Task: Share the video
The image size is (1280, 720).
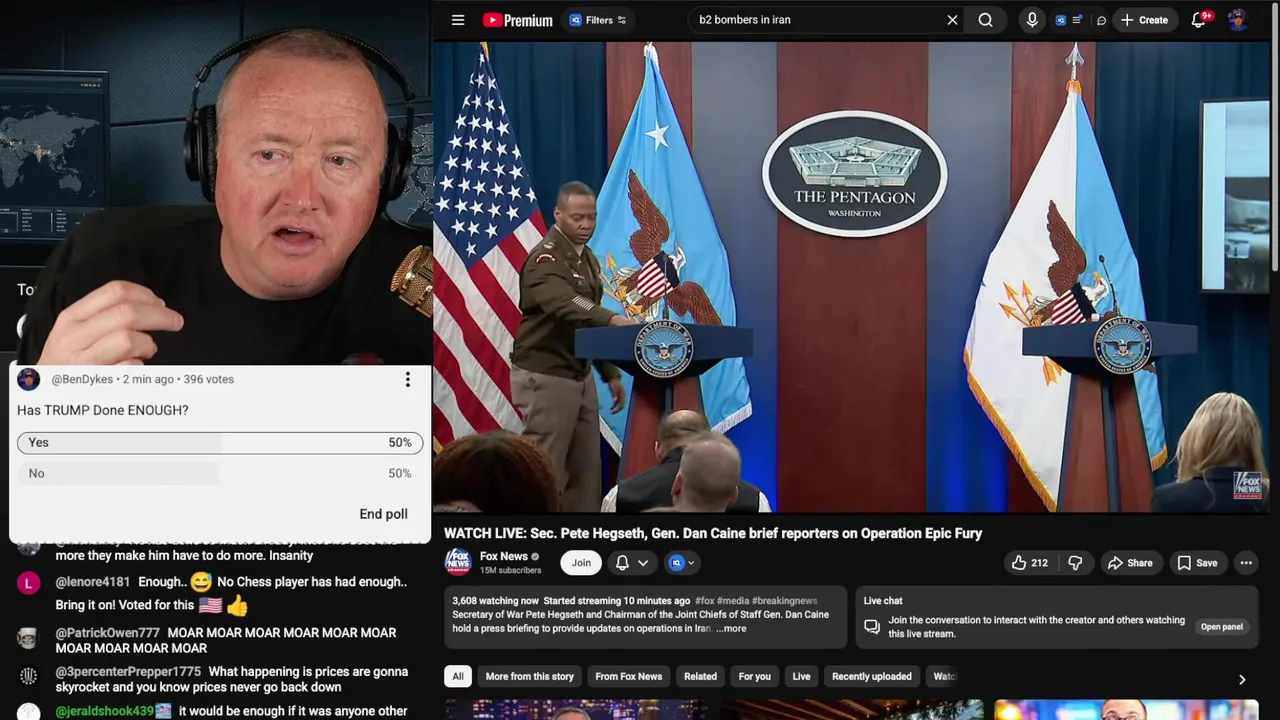Action: pyautogui.click(x=1130, y=563)
